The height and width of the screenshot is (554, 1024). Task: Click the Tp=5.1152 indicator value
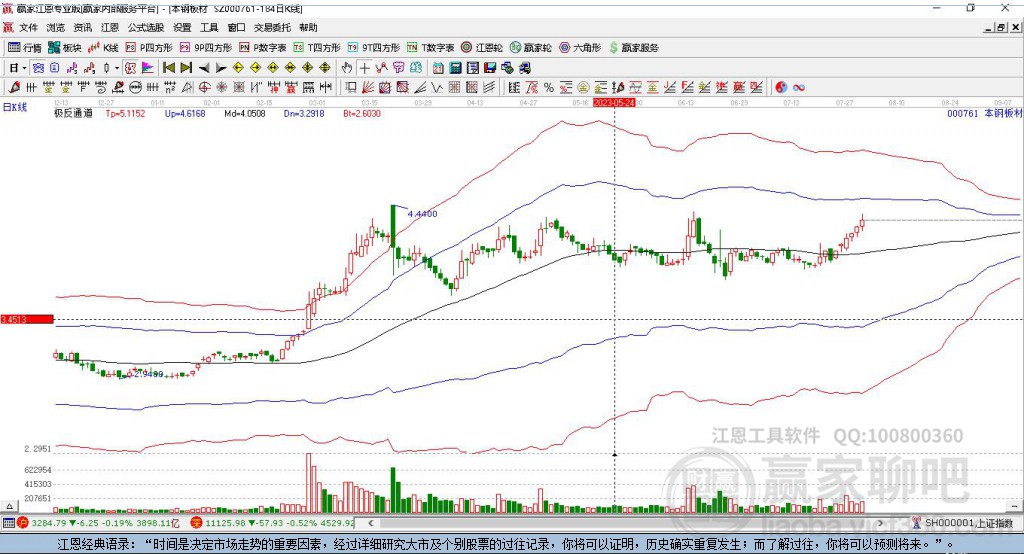[125, 113]
